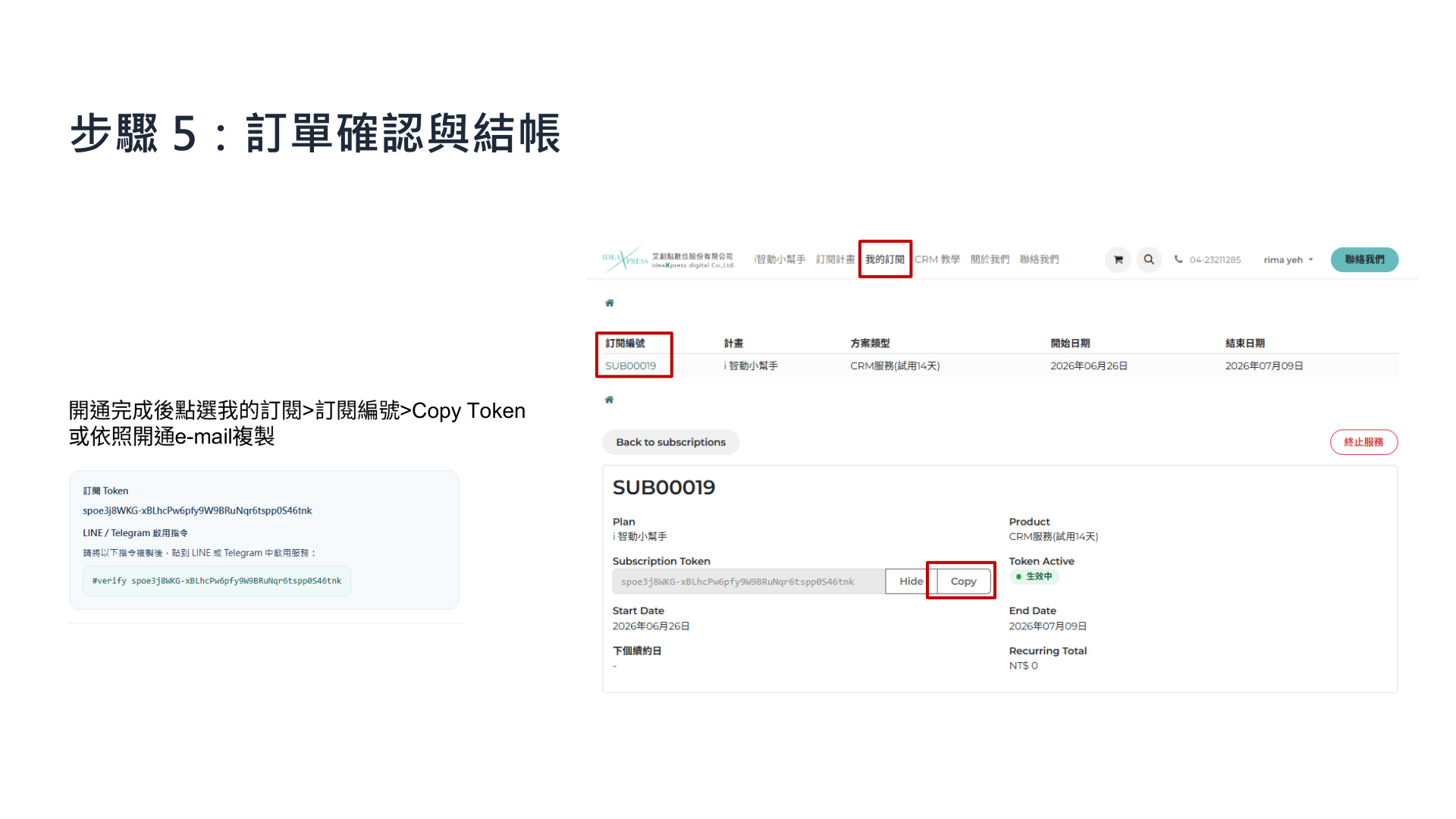Go to 訂閱計畫 in navigation
1456x819 pixels.
835,259
